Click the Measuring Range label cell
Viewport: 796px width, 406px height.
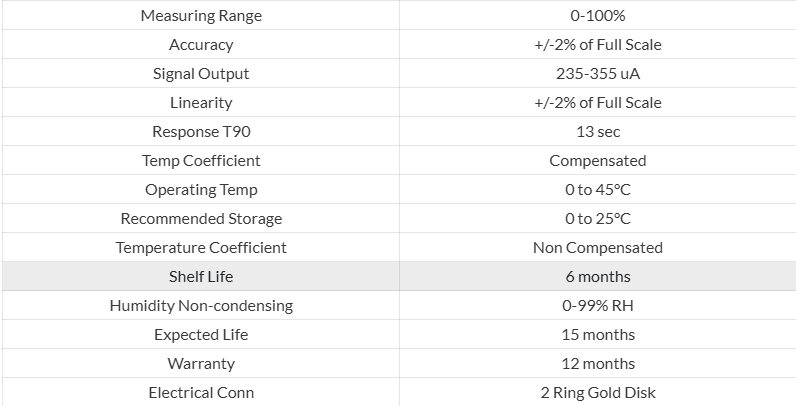201,16
